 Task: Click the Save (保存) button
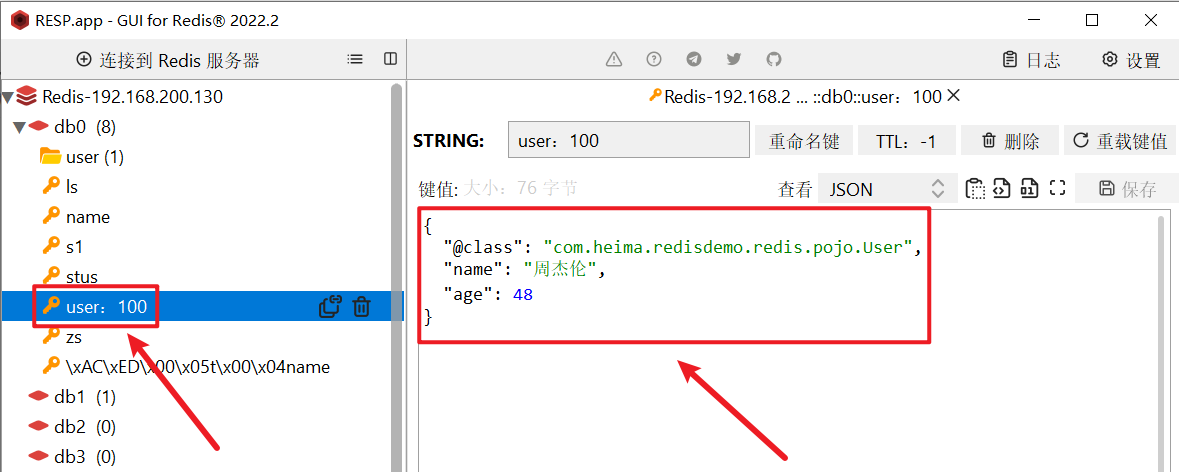click(x=1126, y=189)
